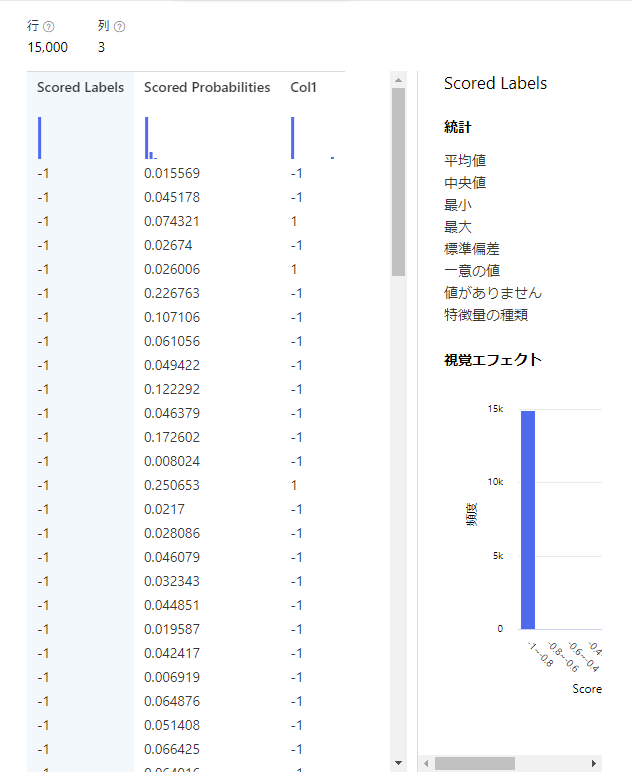This screenshot has height=779, width=632.
Task: Click the help icon next to 列
Action: coord(120,26)
